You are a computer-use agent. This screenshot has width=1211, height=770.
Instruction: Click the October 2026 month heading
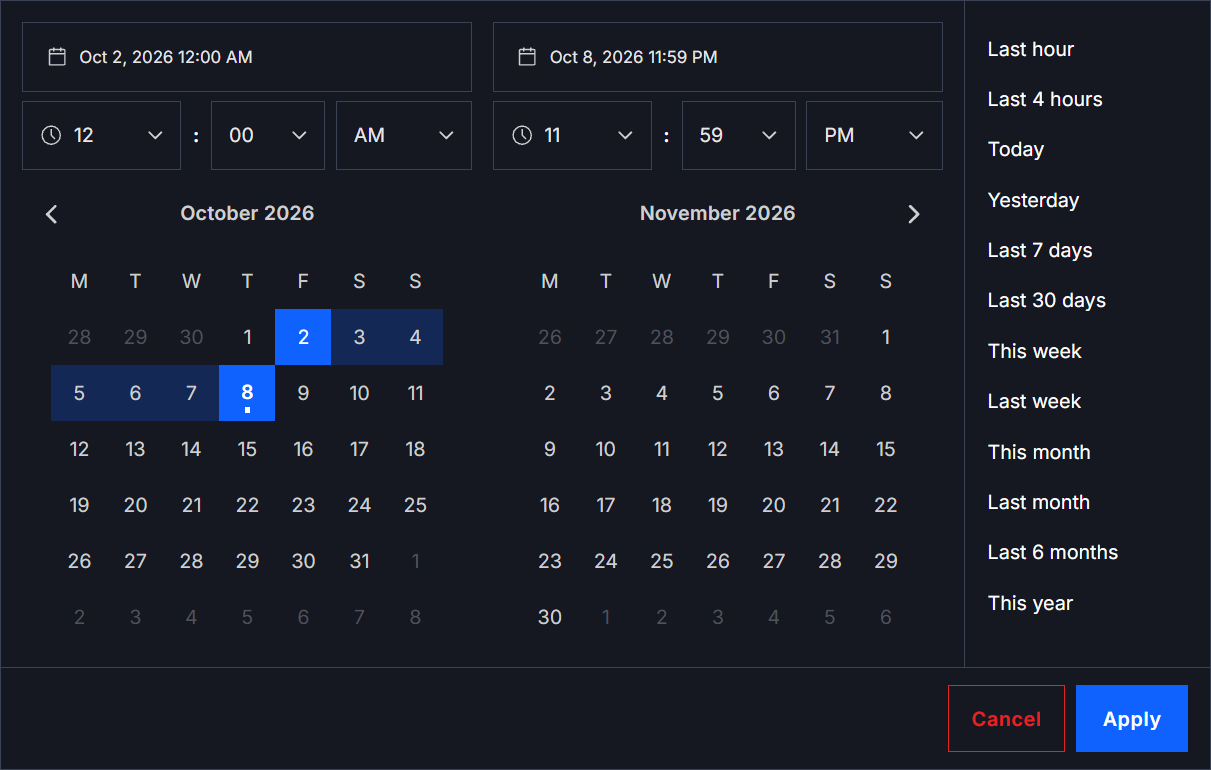[x=247, y=213]
